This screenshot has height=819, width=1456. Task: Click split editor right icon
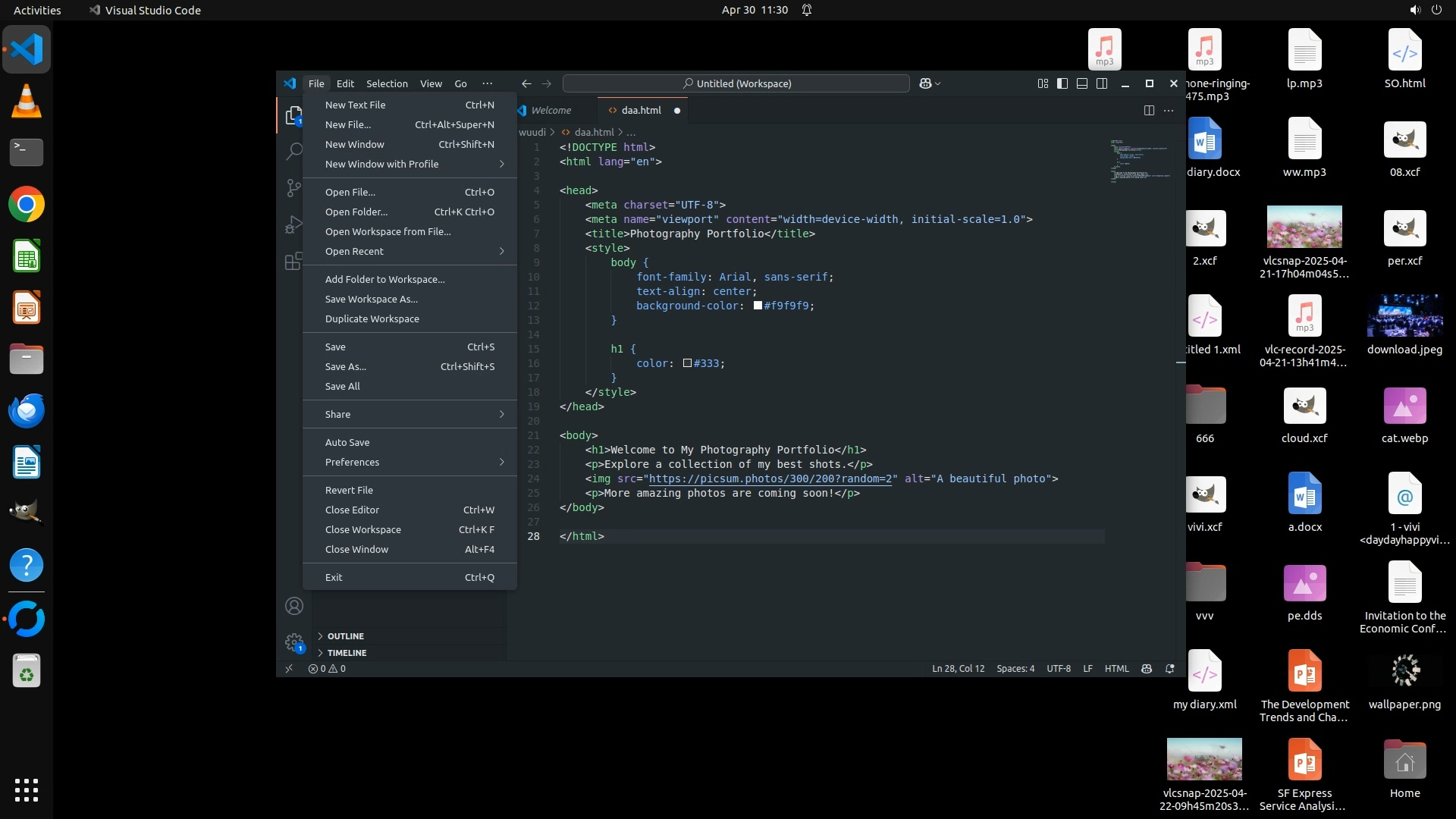tap(1149, 111)
